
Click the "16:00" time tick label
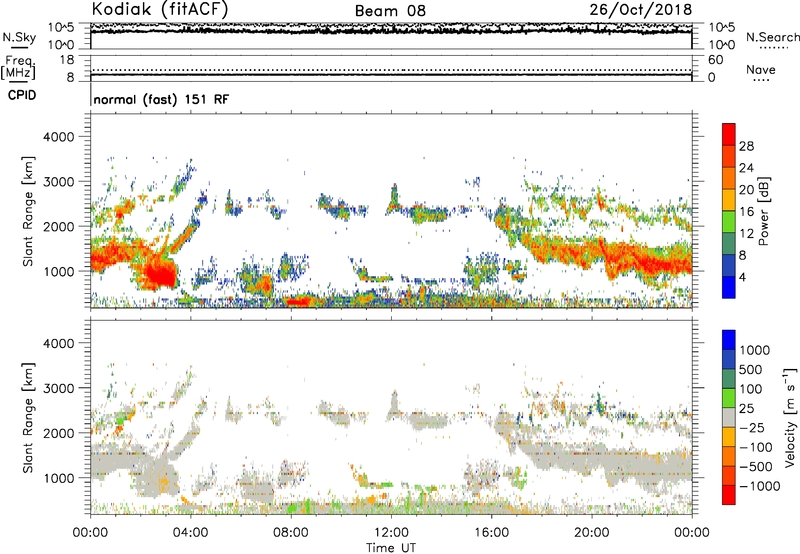[x=491, y=533]
